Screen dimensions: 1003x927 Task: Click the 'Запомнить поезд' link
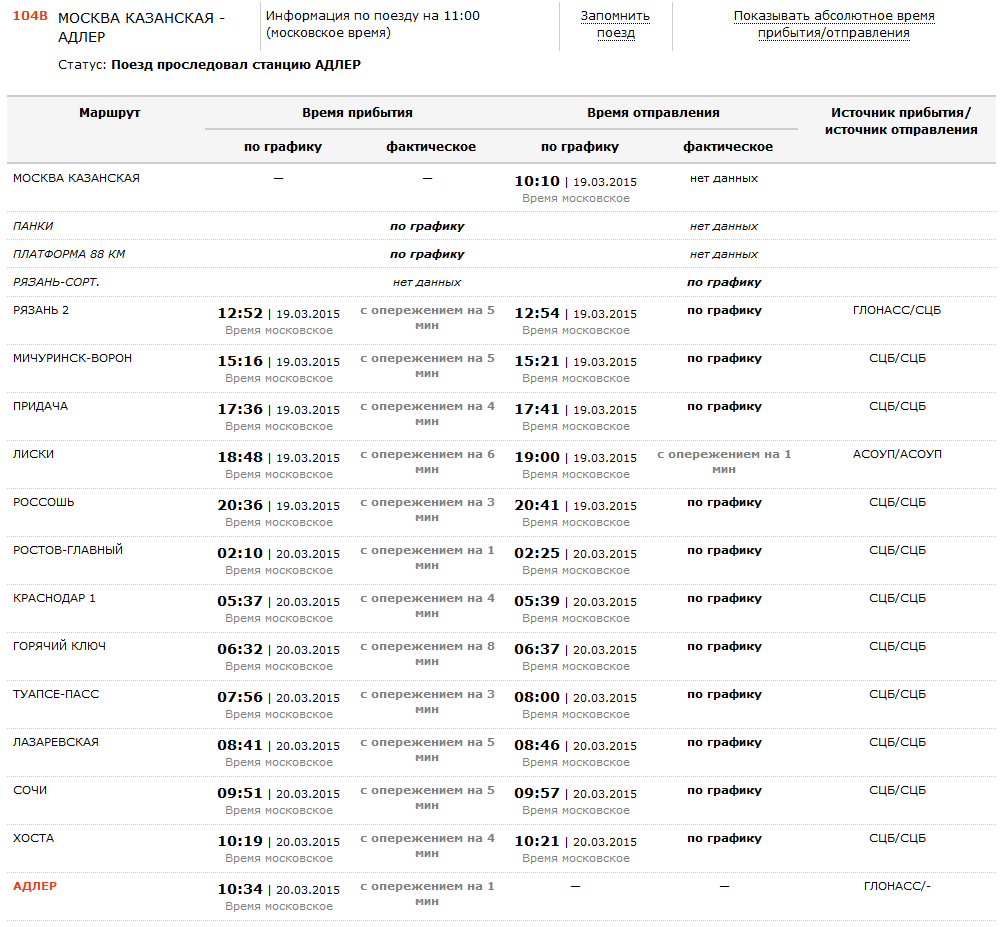[x=615, y=24]
